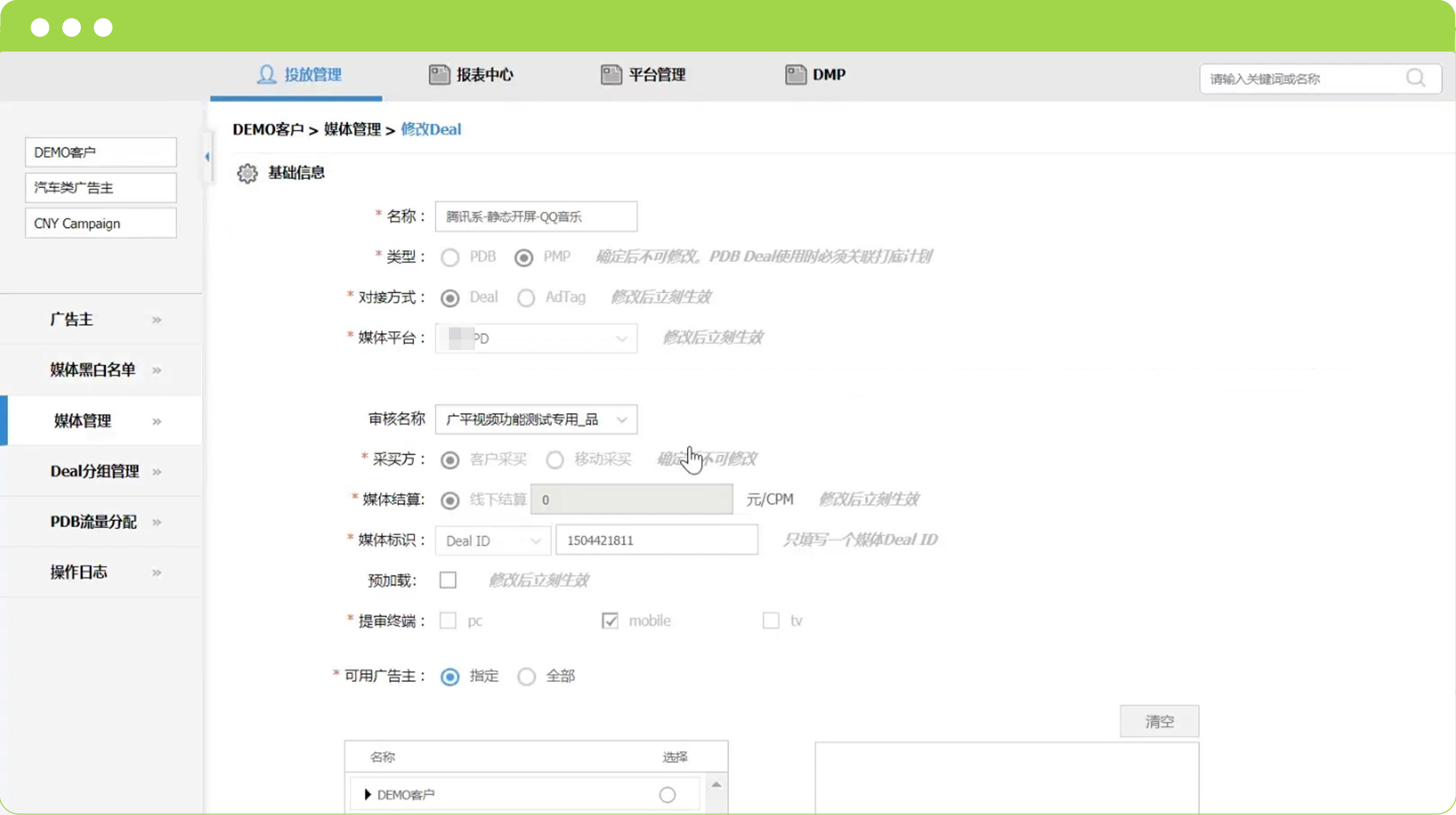Click the chevron icon beside 媒体黑白名单
The image size is (1456, 815).
pos(157,370)
